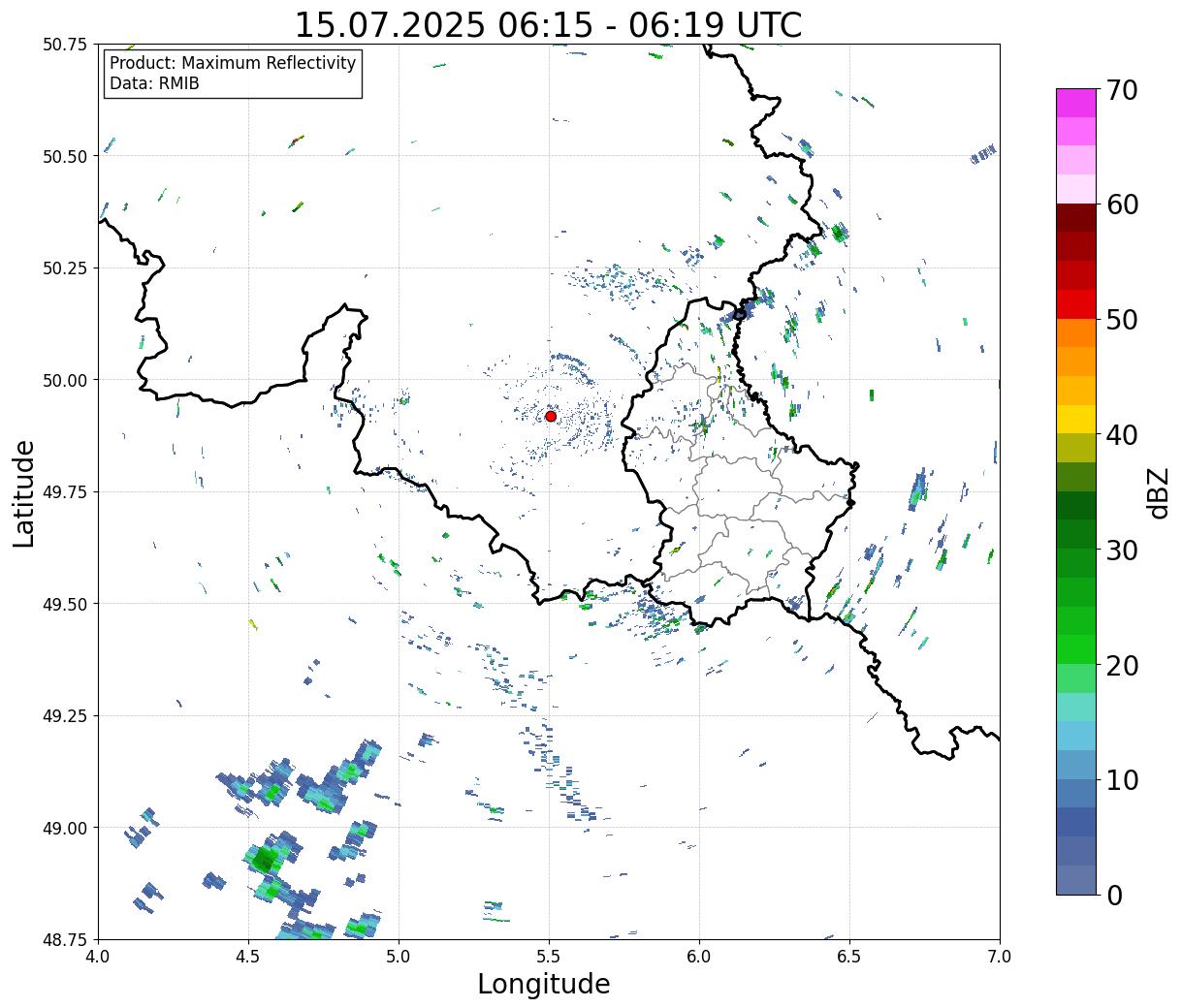Image resolution: width=1182 pixels, height=1008 pixels.
Task: Click the colorbar tick label 30
Action: [1123, 551]
